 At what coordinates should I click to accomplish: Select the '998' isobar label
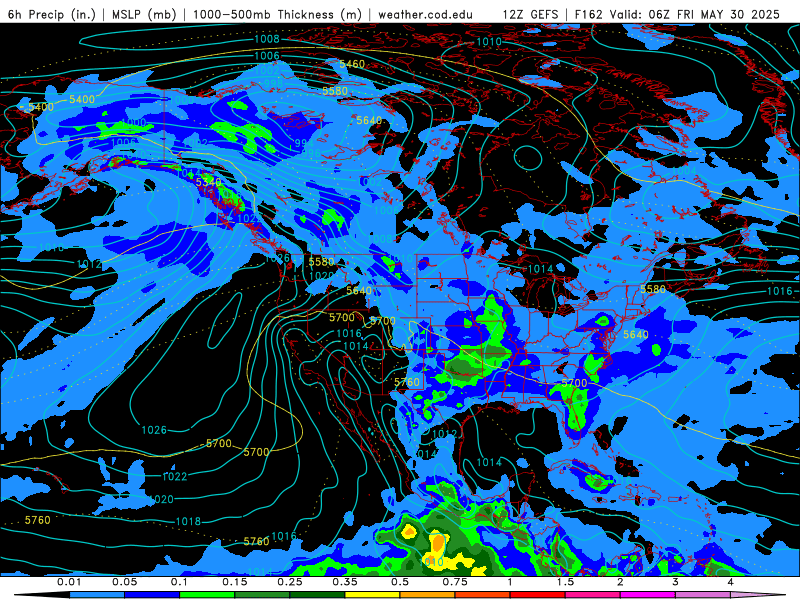(x=273, y=83)
